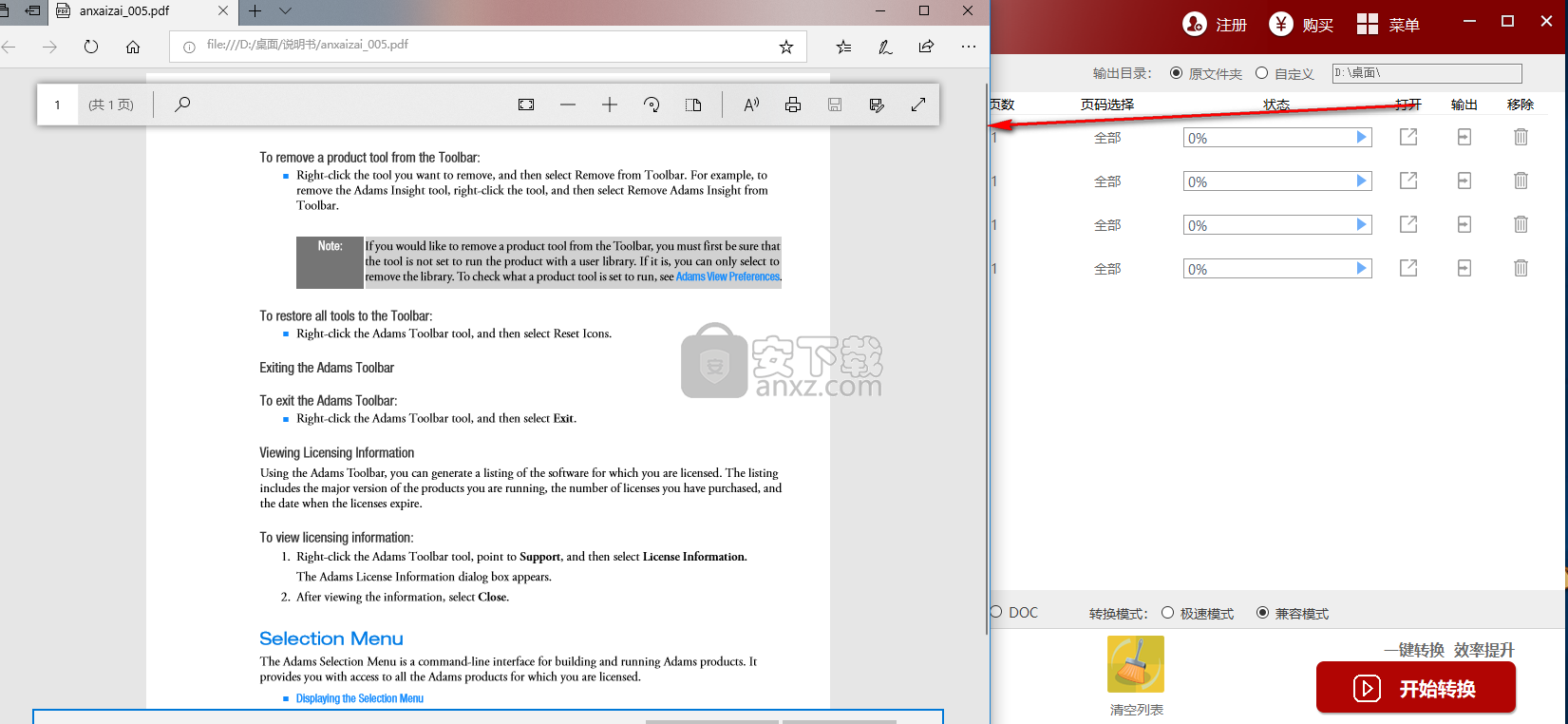Click the save icon in PDF toolbar
This screenshot has height=724, width=1568.
tap(835, 105)
